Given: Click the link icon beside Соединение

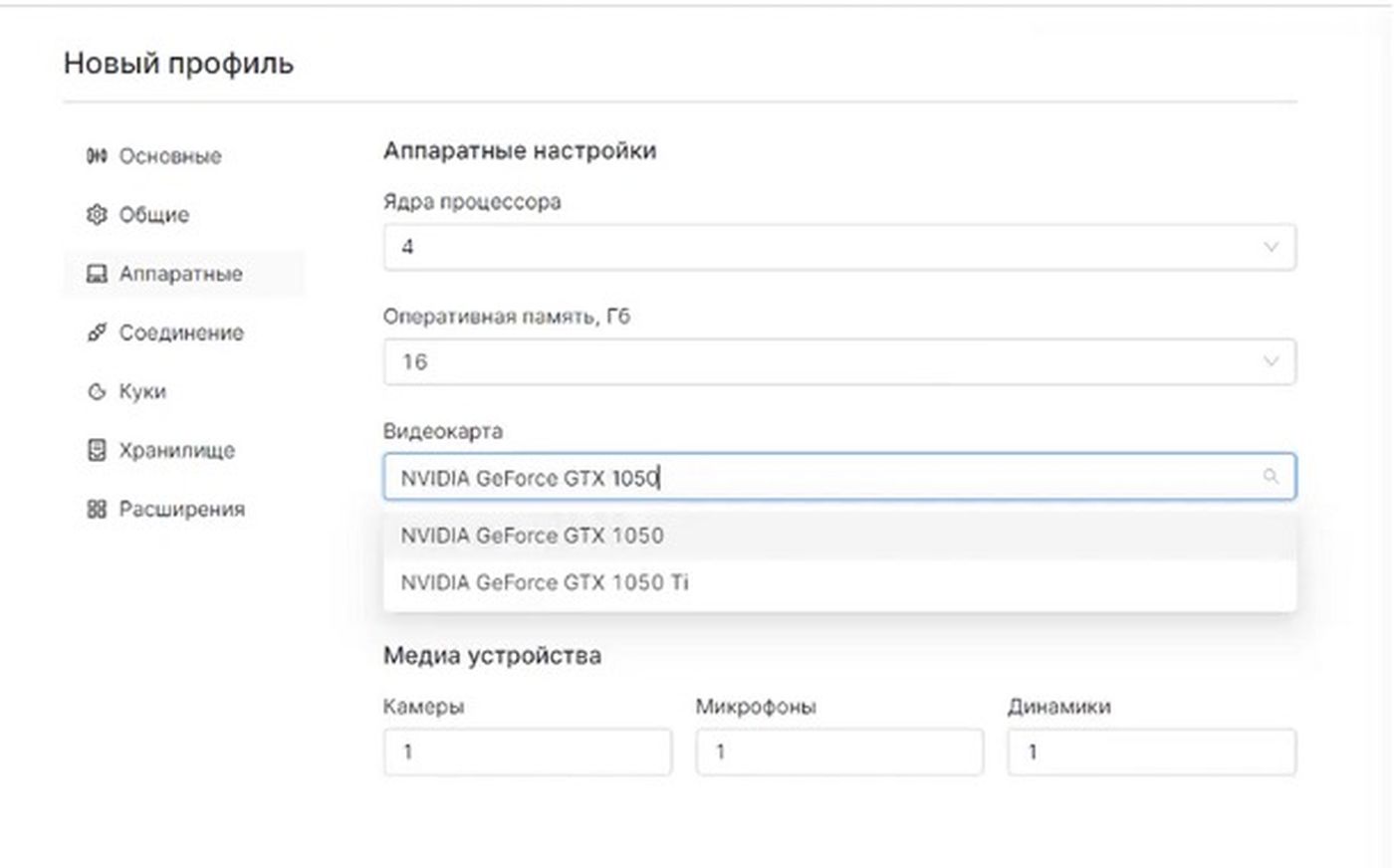Looking at the screenshot, I should click(x=97, y=332).
